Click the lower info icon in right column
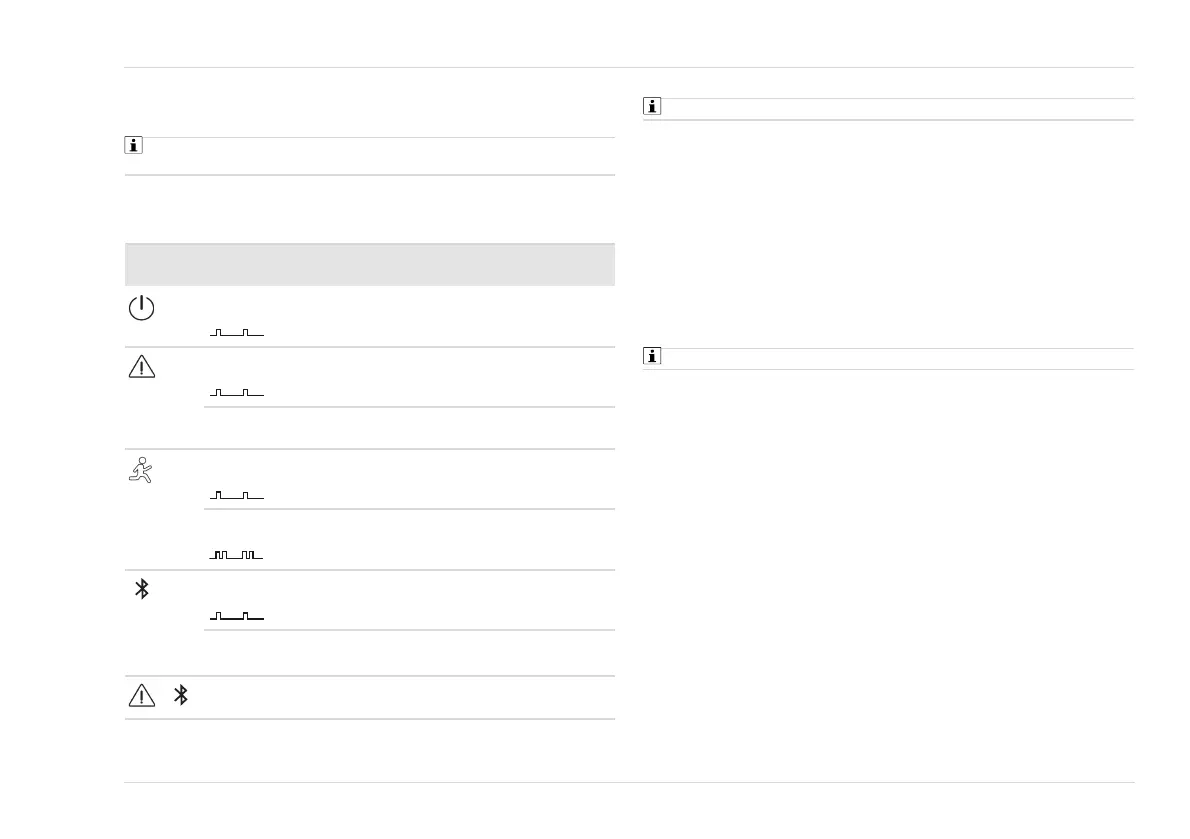 652,356
